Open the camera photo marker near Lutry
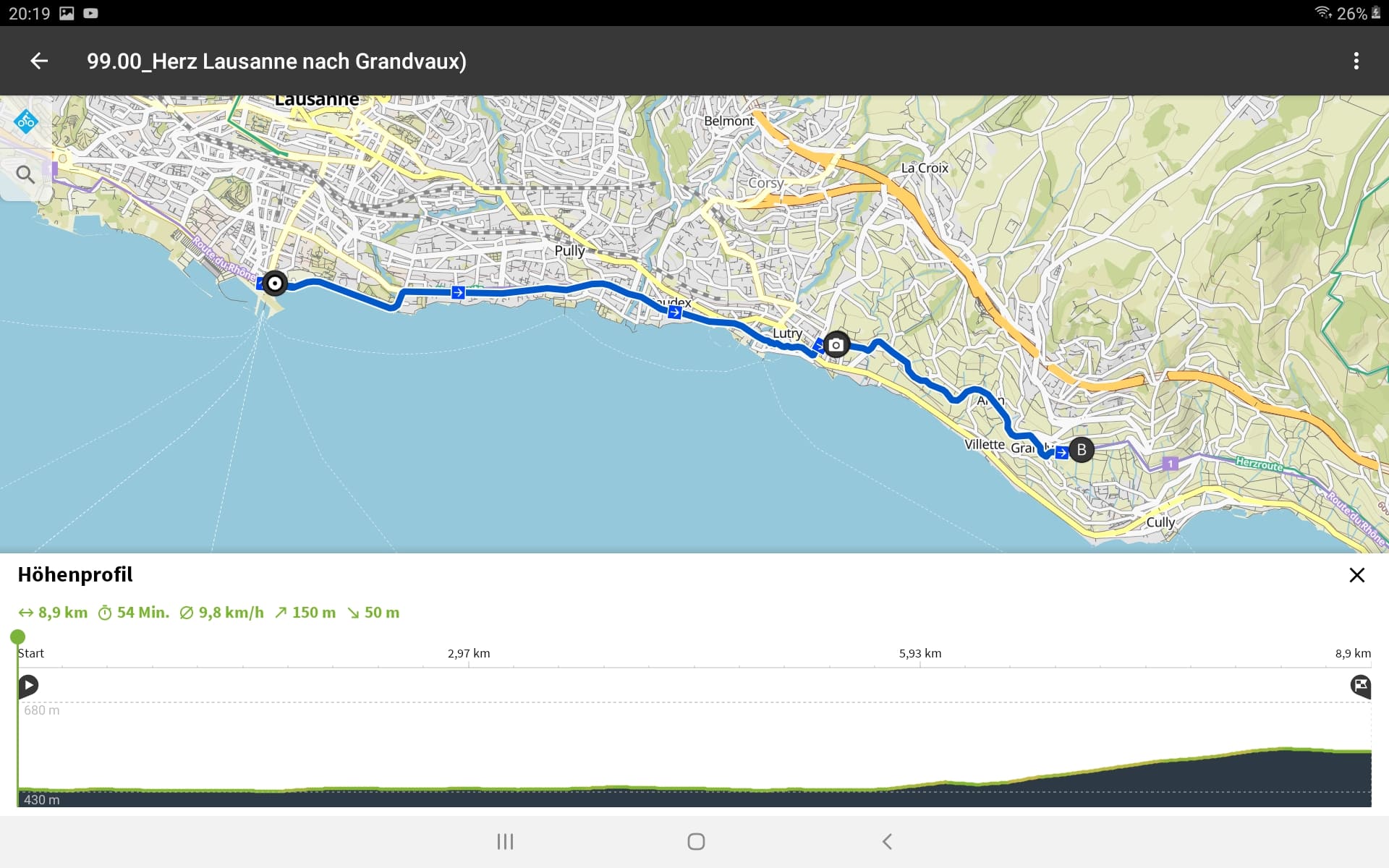This screenshot has width=1389, height=868. coord(836,345)
